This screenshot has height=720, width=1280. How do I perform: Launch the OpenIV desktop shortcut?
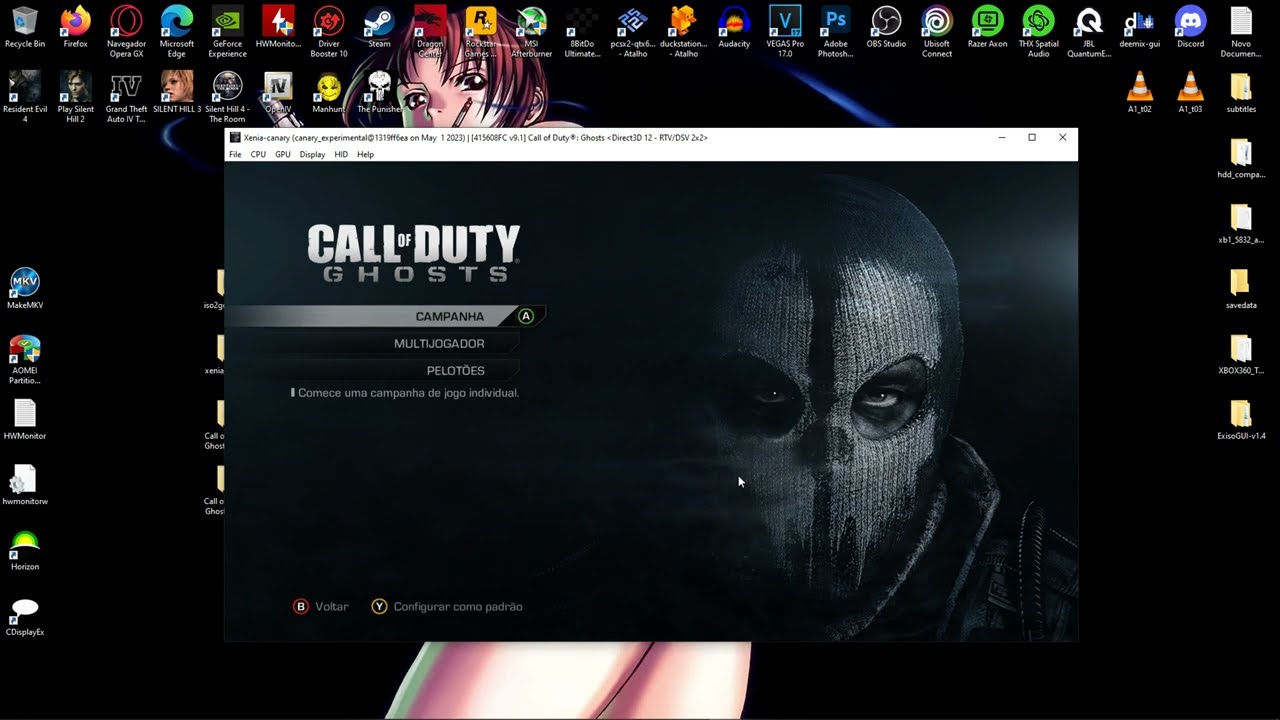point(278,92)
